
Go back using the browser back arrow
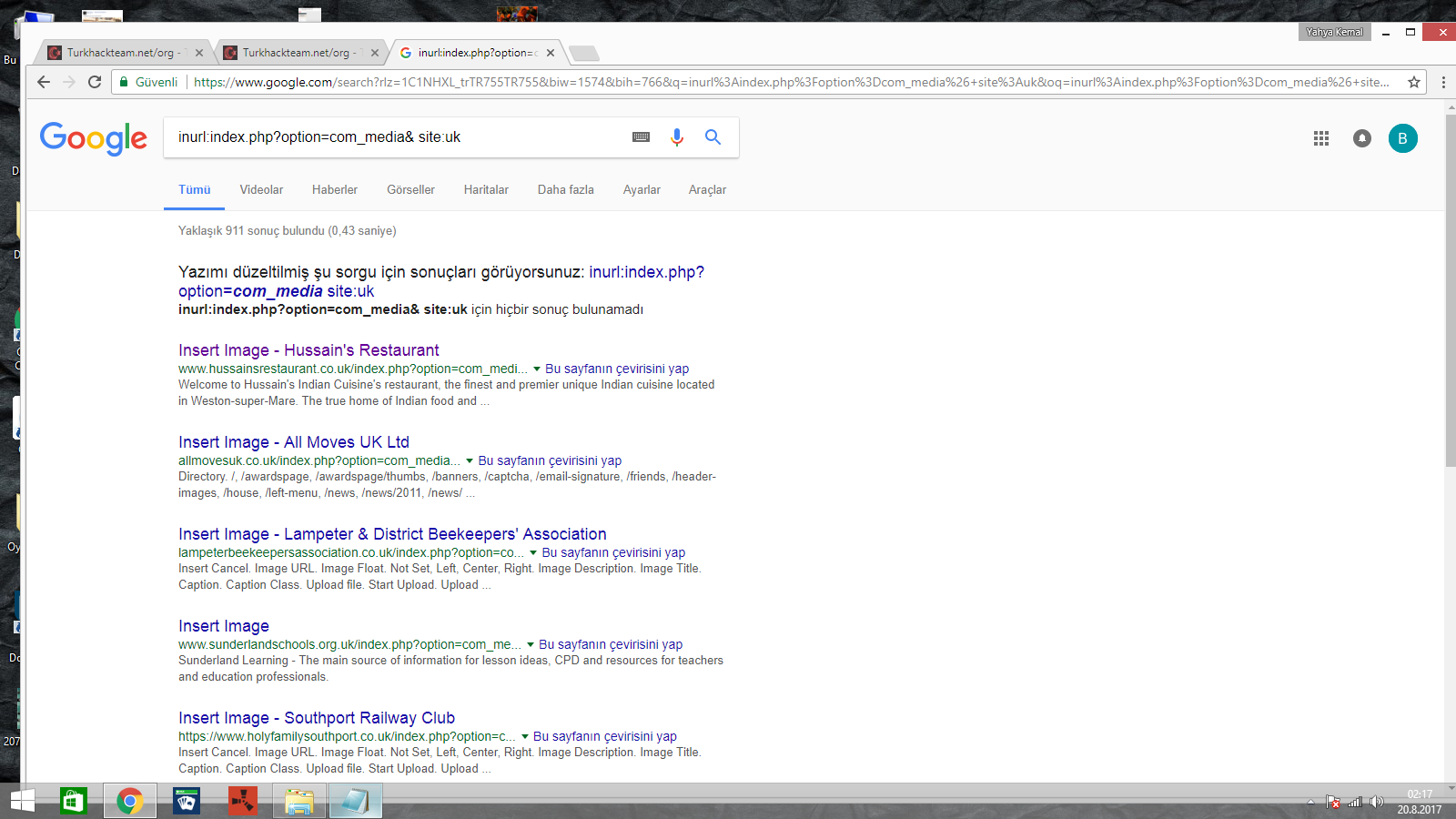44,82
